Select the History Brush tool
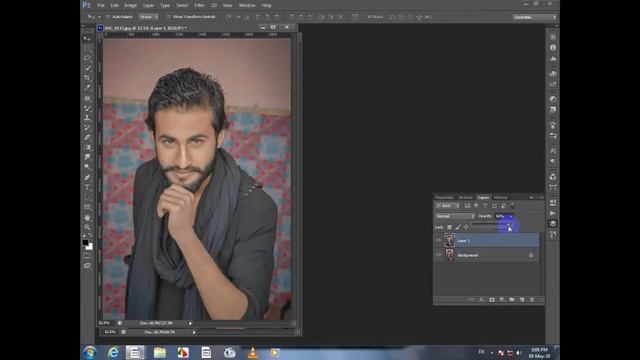Image resolution: width=640 pixels, height=360 pixels. click(87, 128)
